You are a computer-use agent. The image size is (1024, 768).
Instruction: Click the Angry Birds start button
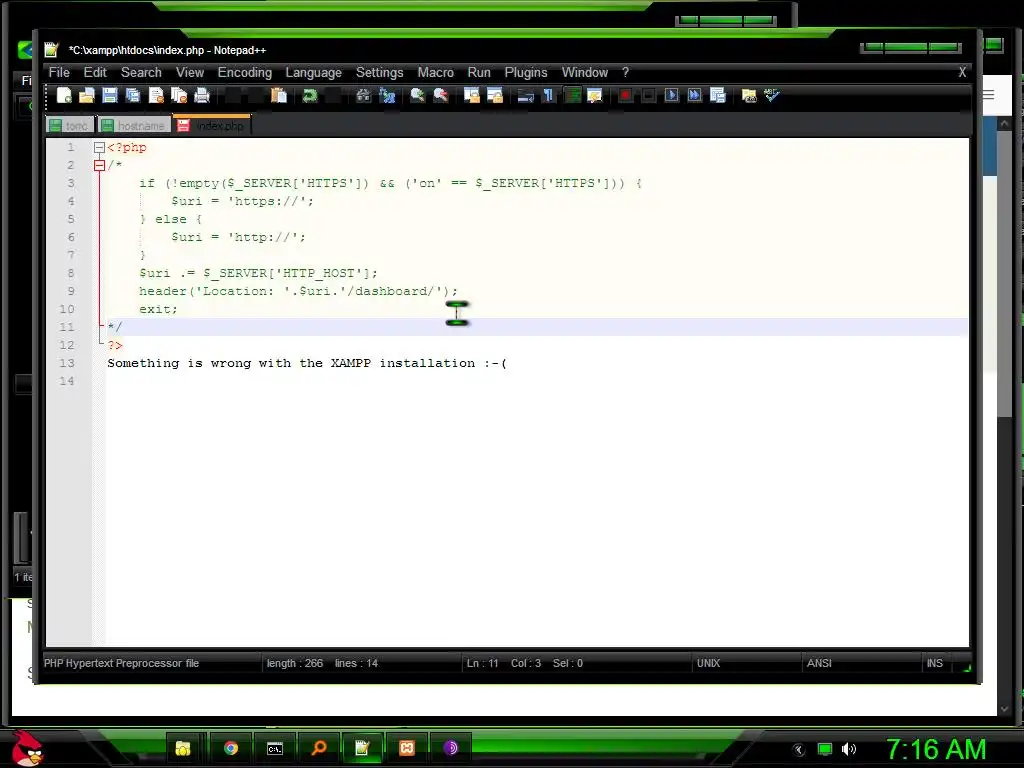point(27,748)
